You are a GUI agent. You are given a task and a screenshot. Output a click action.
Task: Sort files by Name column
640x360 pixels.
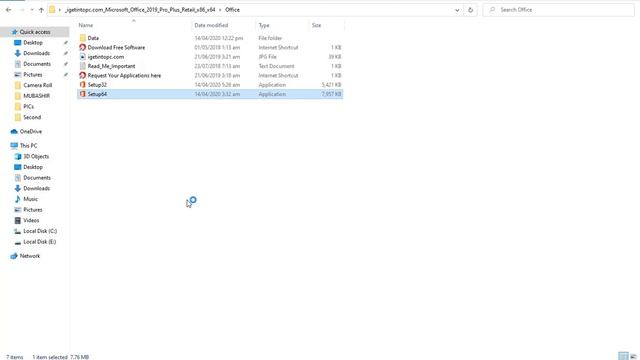point(86,25)
